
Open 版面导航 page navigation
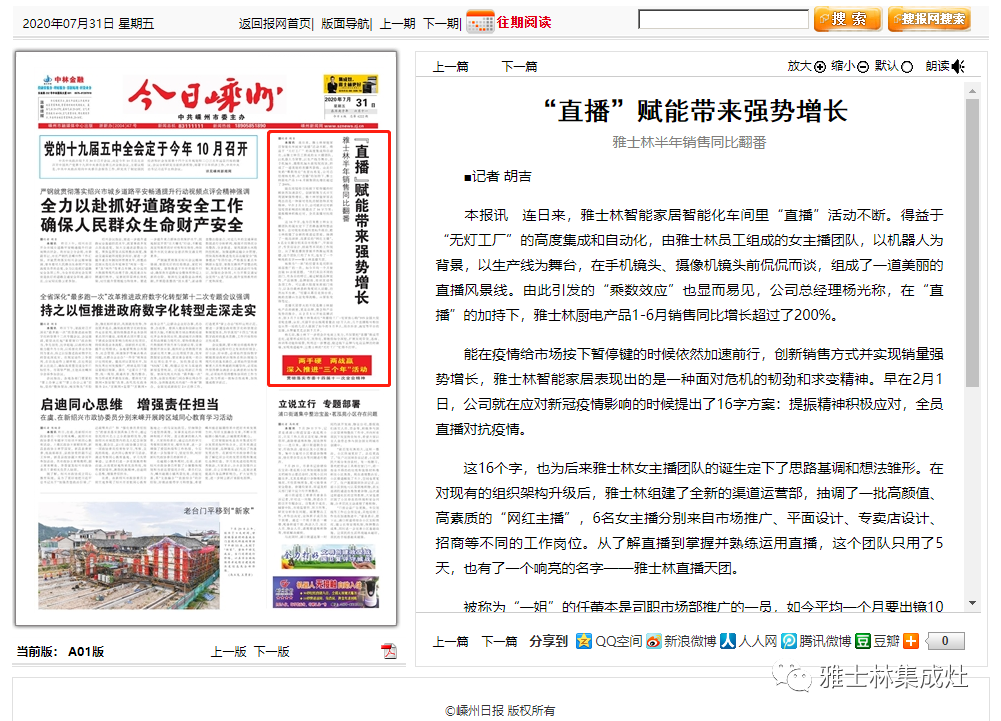(345, 24)
